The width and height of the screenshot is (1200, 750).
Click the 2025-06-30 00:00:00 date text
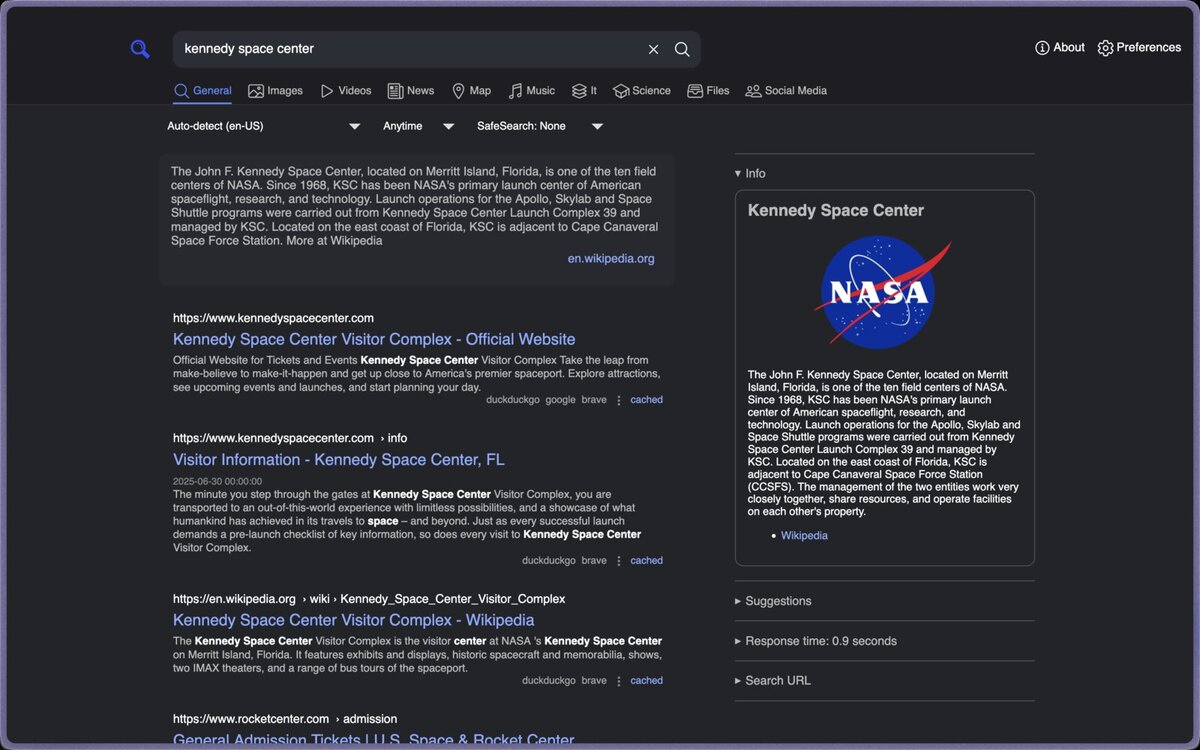tap(217, 482)
